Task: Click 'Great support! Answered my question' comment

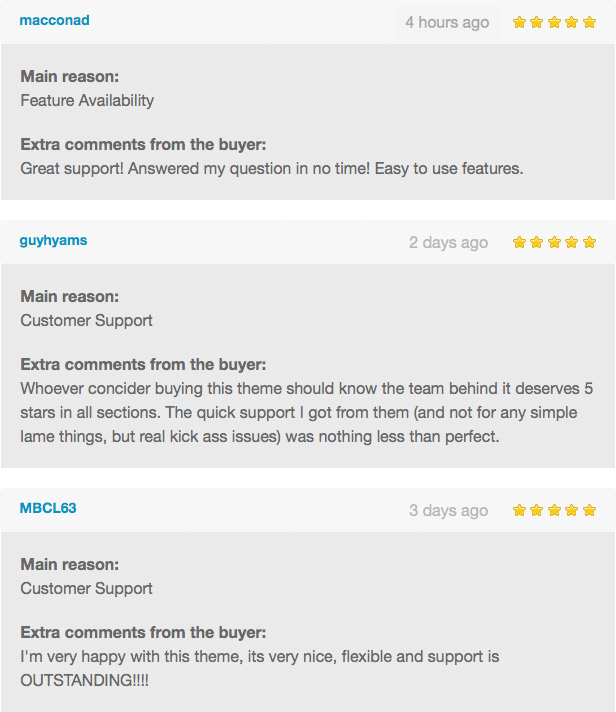Action: pos(272,168)
